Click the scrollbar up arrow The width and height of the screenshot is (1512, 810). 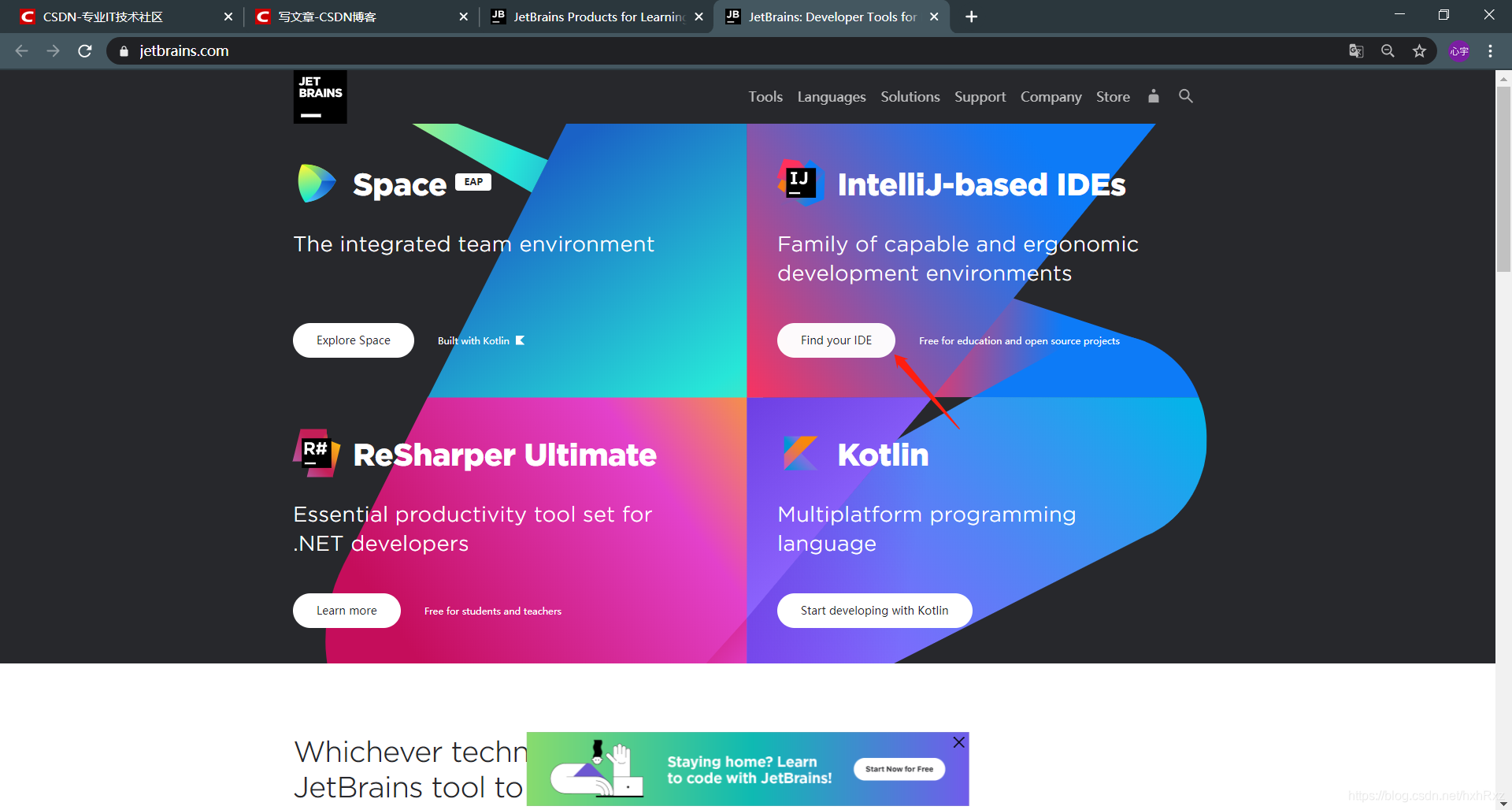tap(1503, 78)
